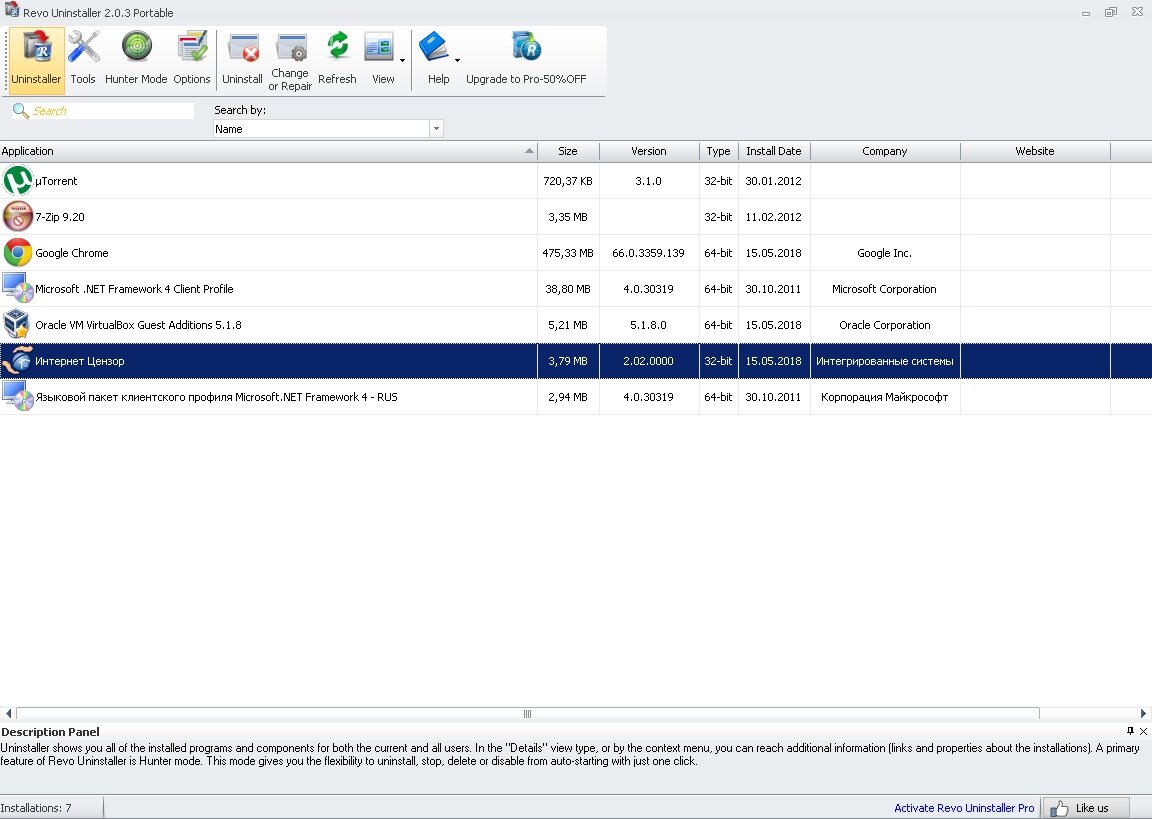Sort by the Version column header
1152x819 pixels.
point(649,151)
